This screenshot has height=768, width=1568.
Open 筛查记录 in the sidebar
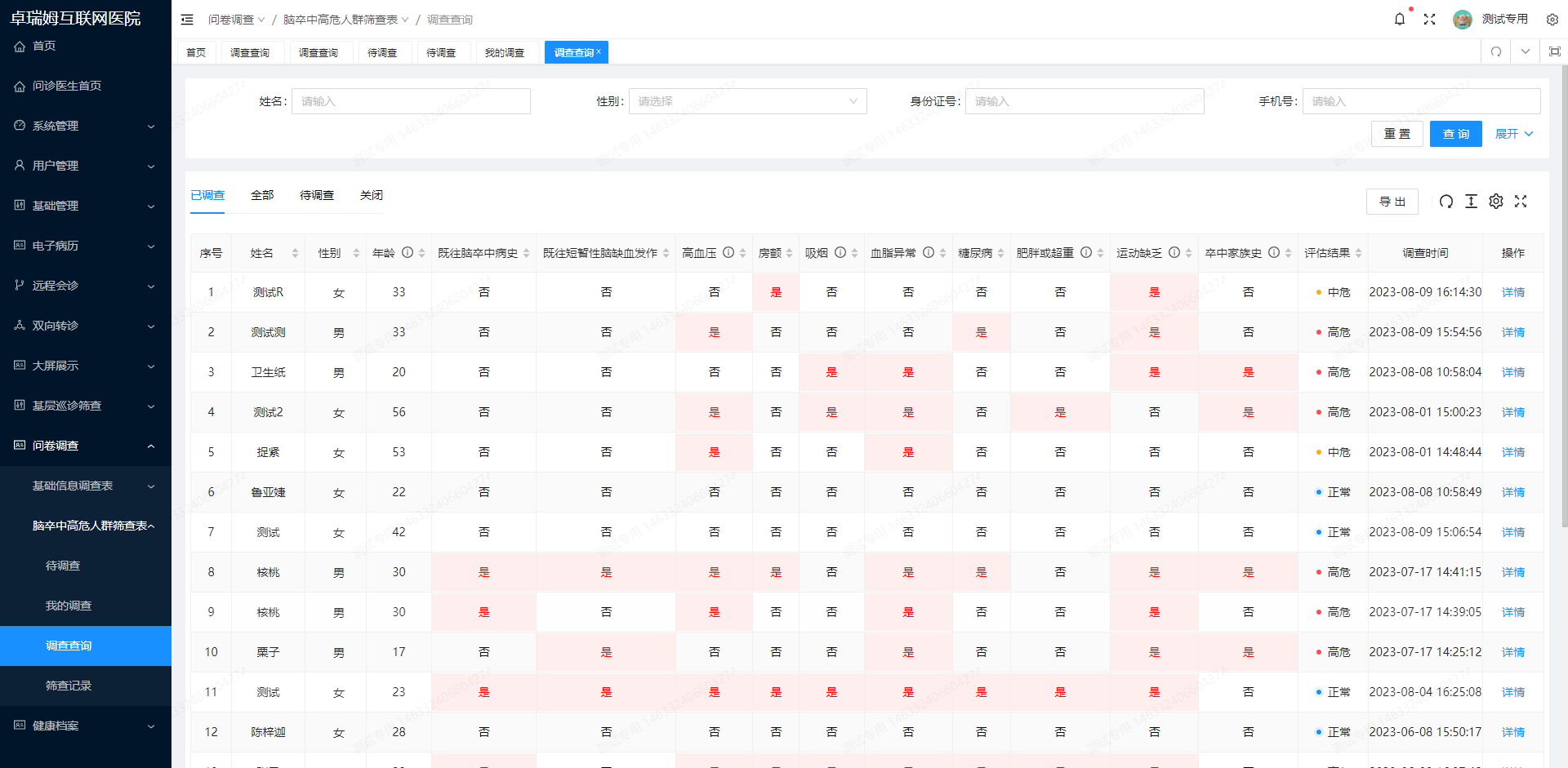click(x=86, y=686)
